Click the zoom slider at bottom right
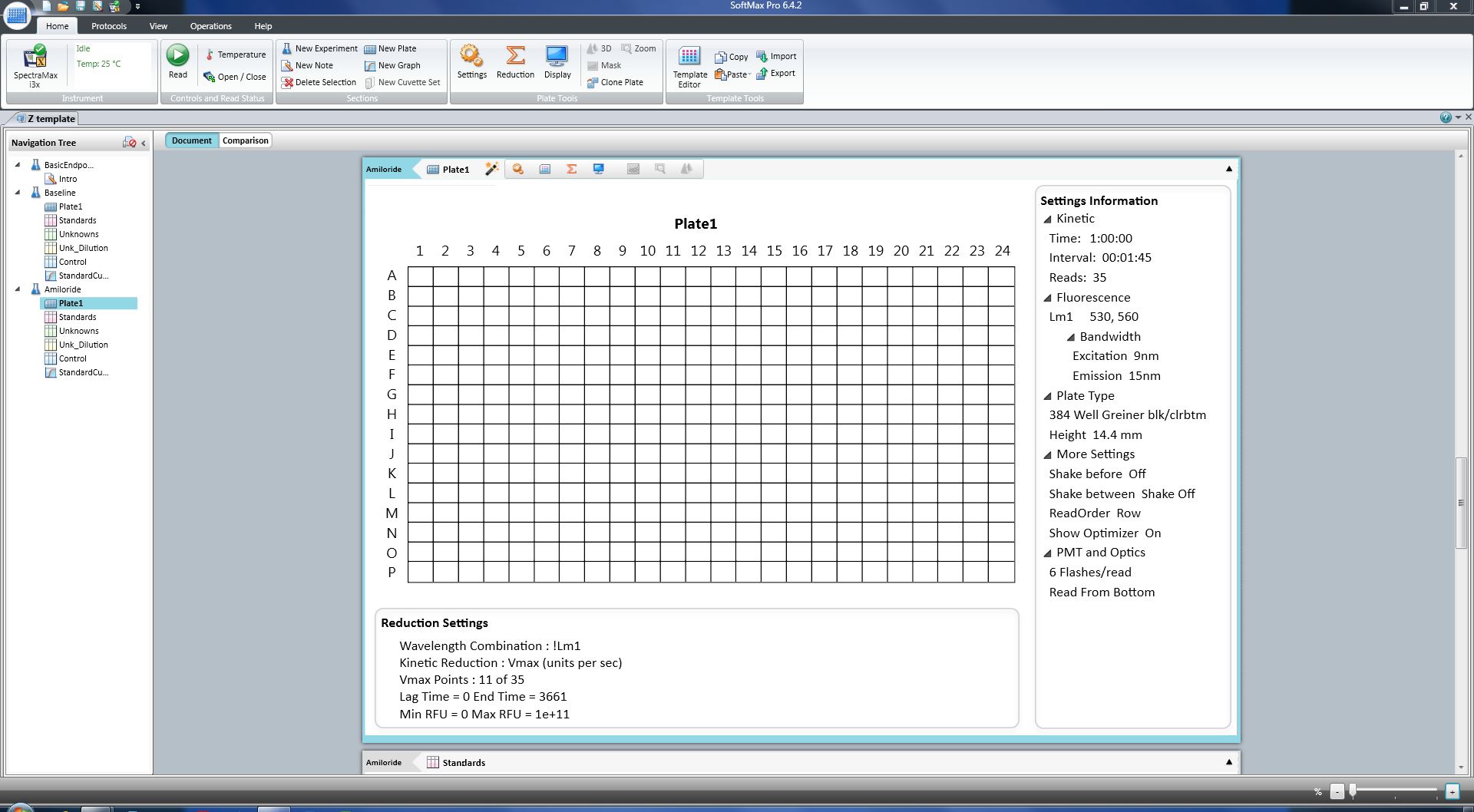The image size is (1474, 812). tap(1353, 791)
